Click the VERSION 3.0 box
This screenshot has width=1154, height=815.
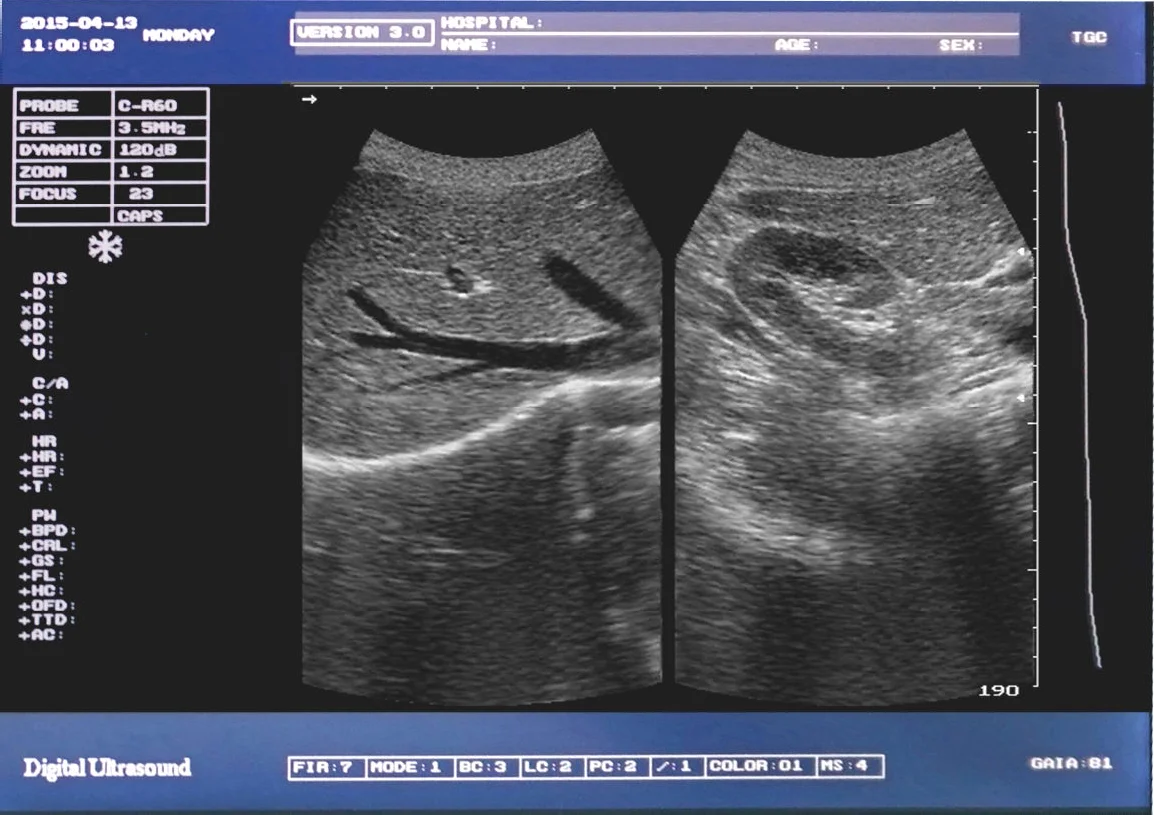pos(362,32)
